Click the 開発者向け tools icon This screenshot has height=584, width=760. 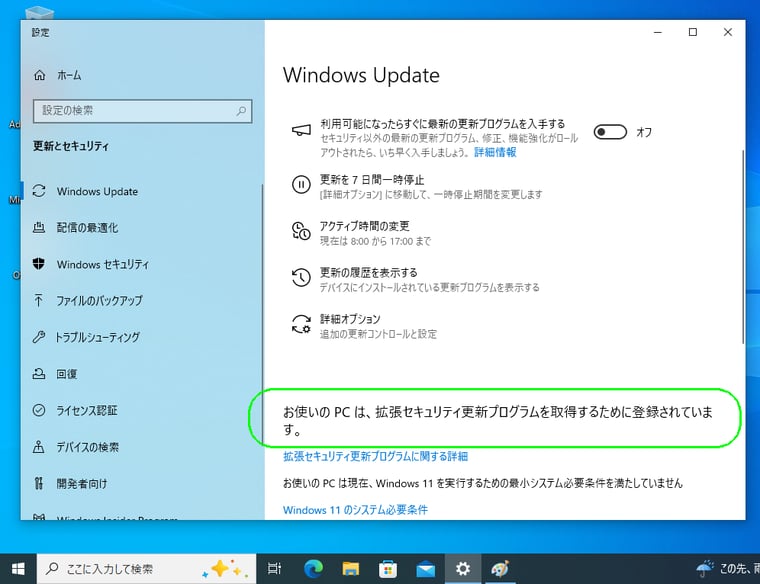pyautogui.click(x=39, y=483)
